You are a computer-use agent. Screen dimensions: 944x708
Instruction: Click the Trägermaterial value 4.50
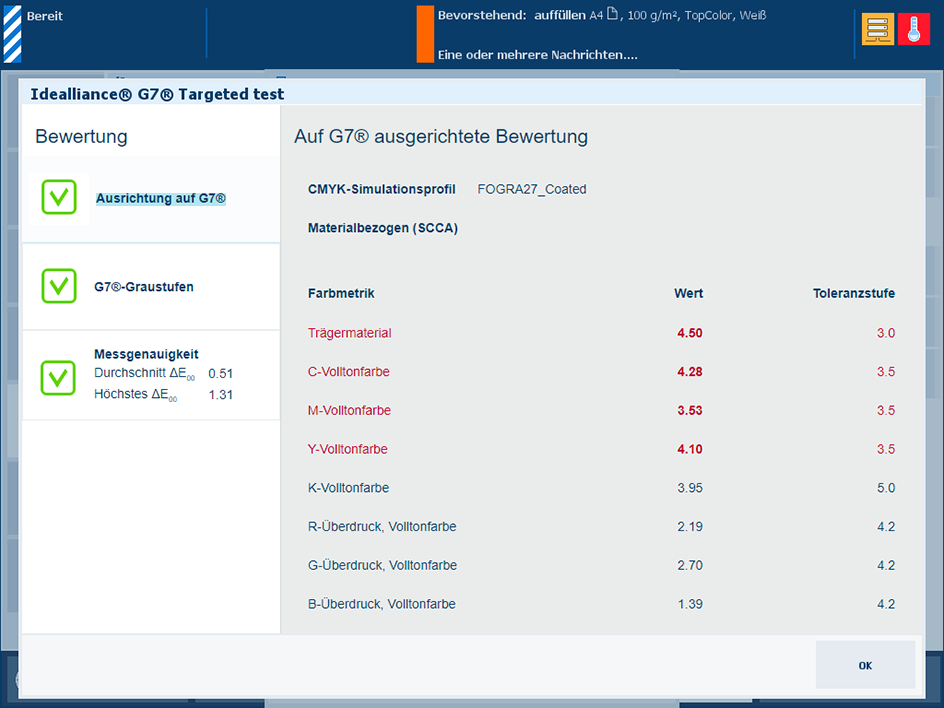pyautogui.click(x=689, y=333)
